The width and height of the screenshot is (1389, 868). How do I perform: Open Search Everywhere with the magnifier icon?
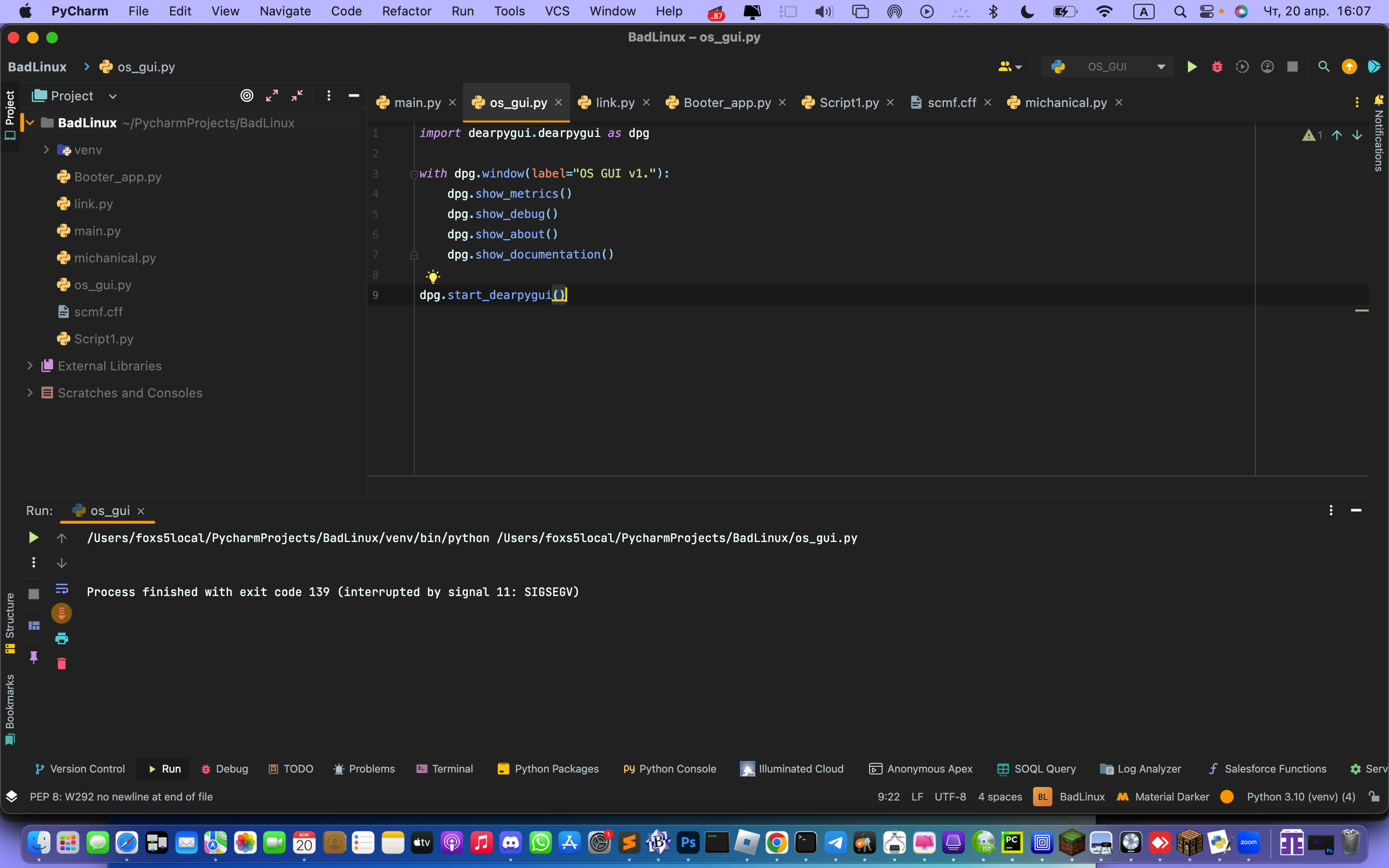point(1323,66)
